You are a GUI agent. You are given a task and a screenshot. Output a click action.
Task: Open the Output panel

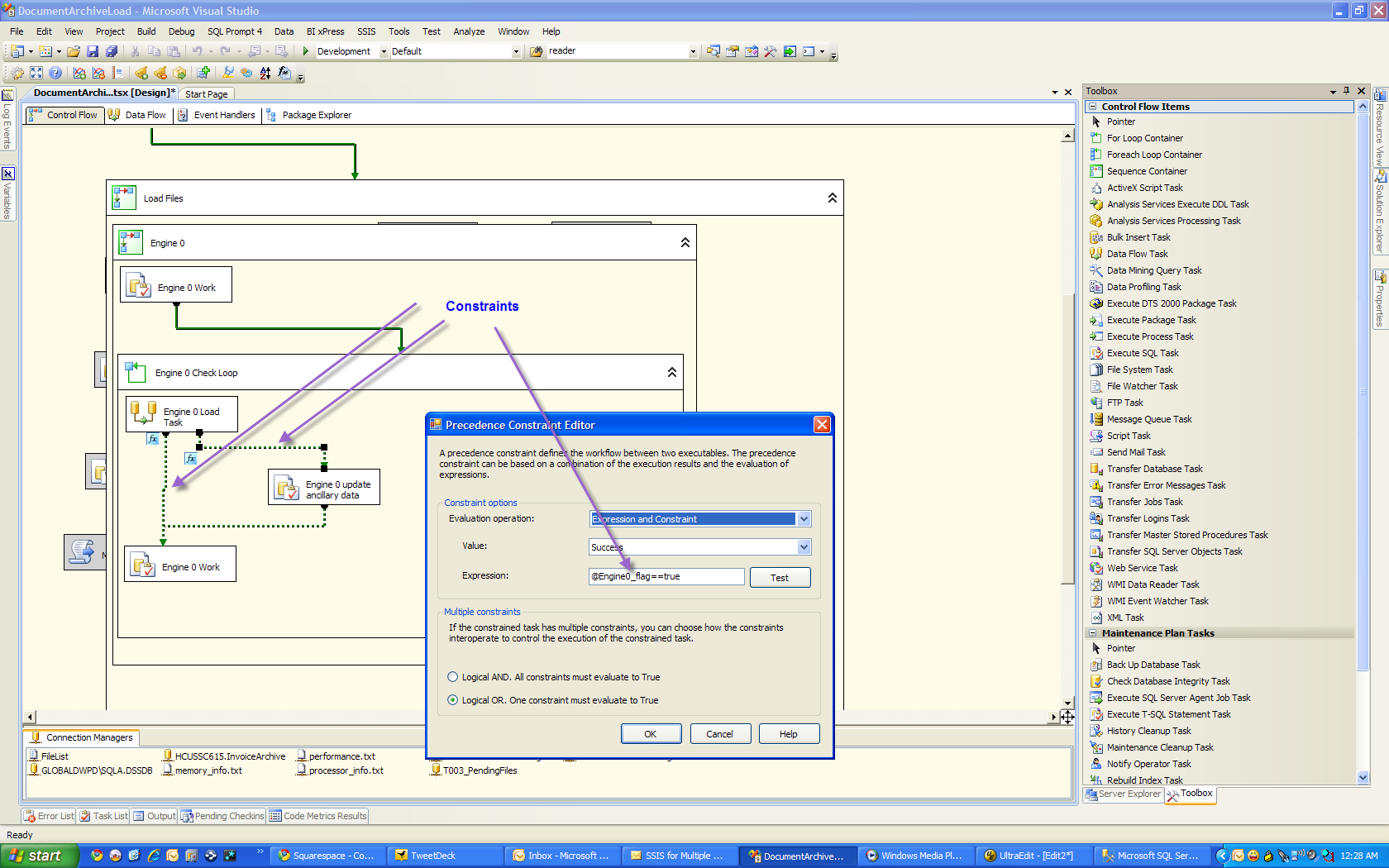[155, 816]
